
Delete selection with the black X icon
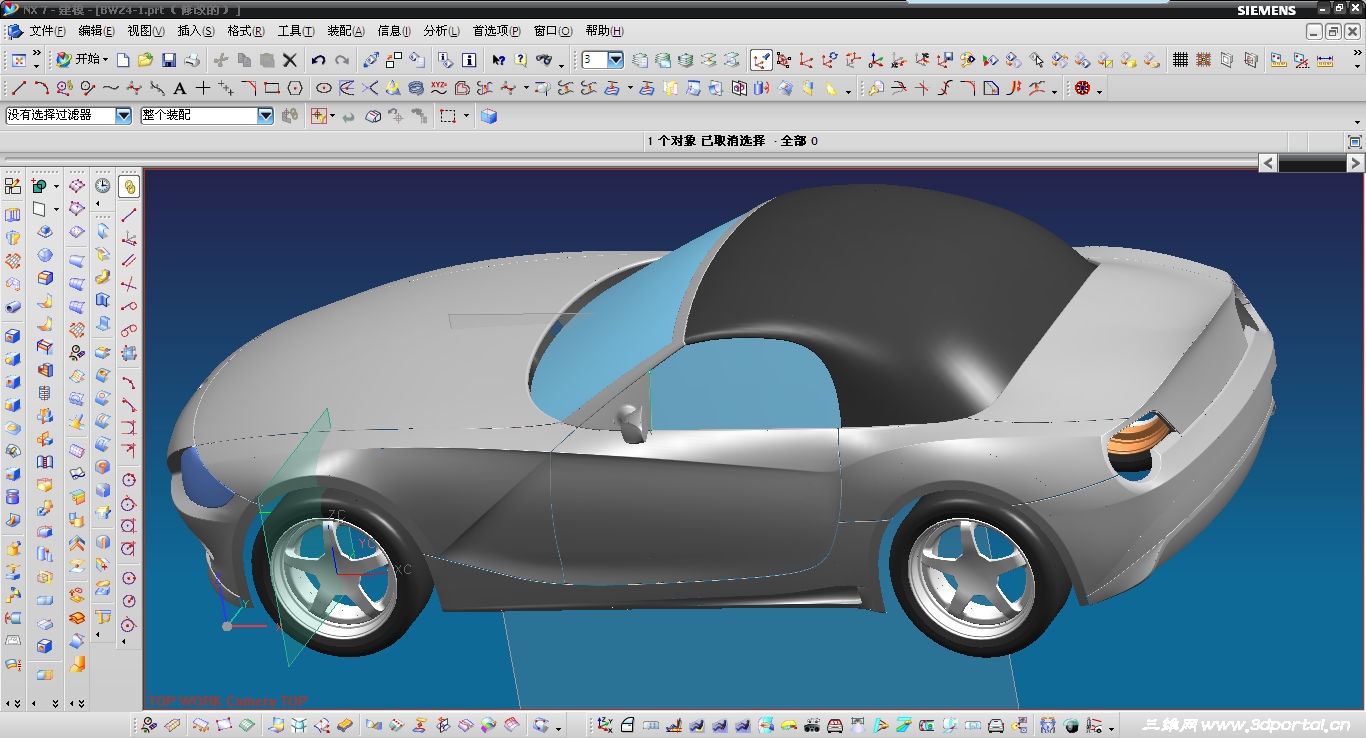(x=290, y=60)
